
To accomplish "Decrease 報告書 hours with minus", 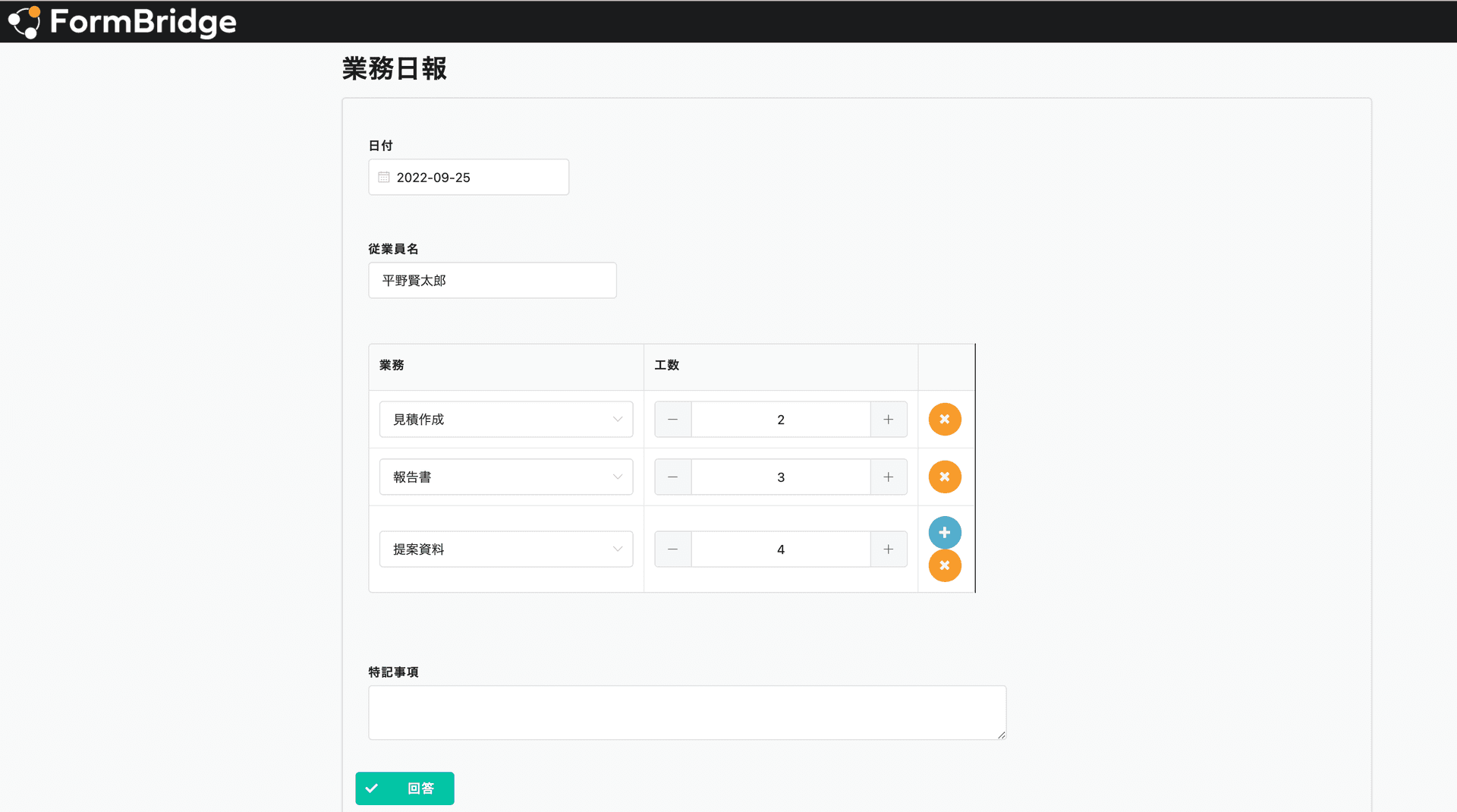I will 673,477.
